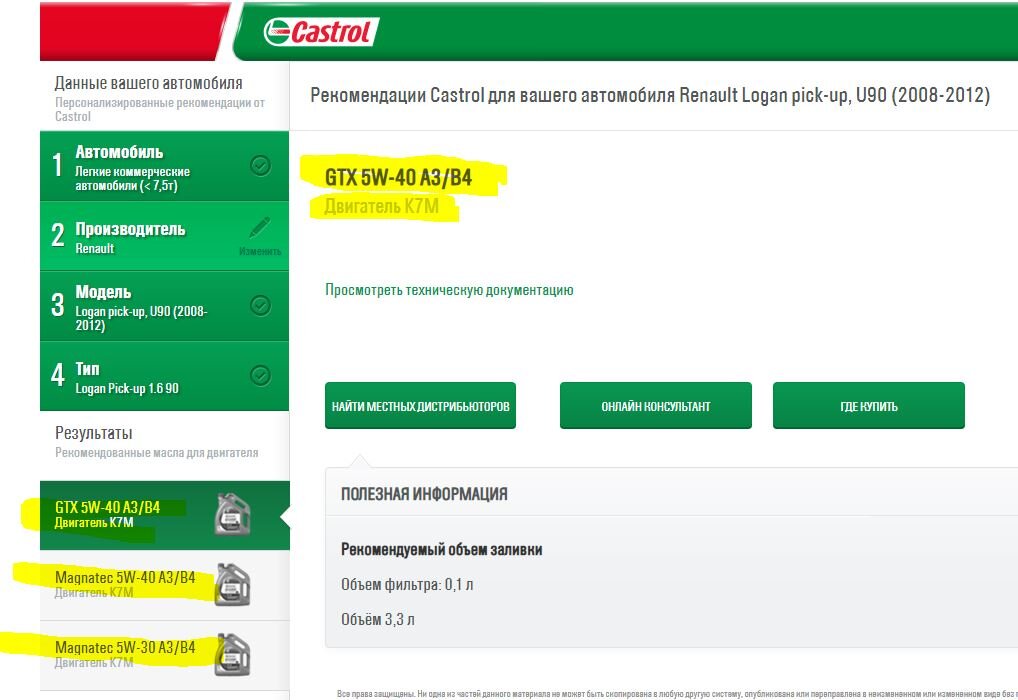Viewport: 1018px width, 700px height.
Task: Click Онлайн консультант button
Action: (x=656, y=406)
